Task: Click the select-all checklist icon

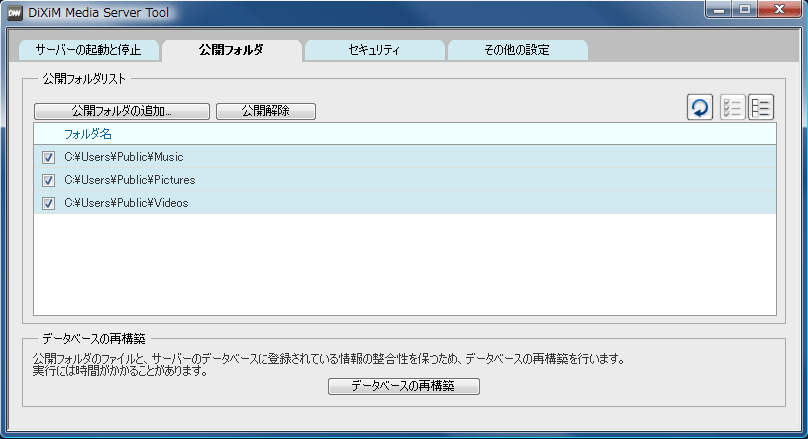Action: [x=732, y=107]
